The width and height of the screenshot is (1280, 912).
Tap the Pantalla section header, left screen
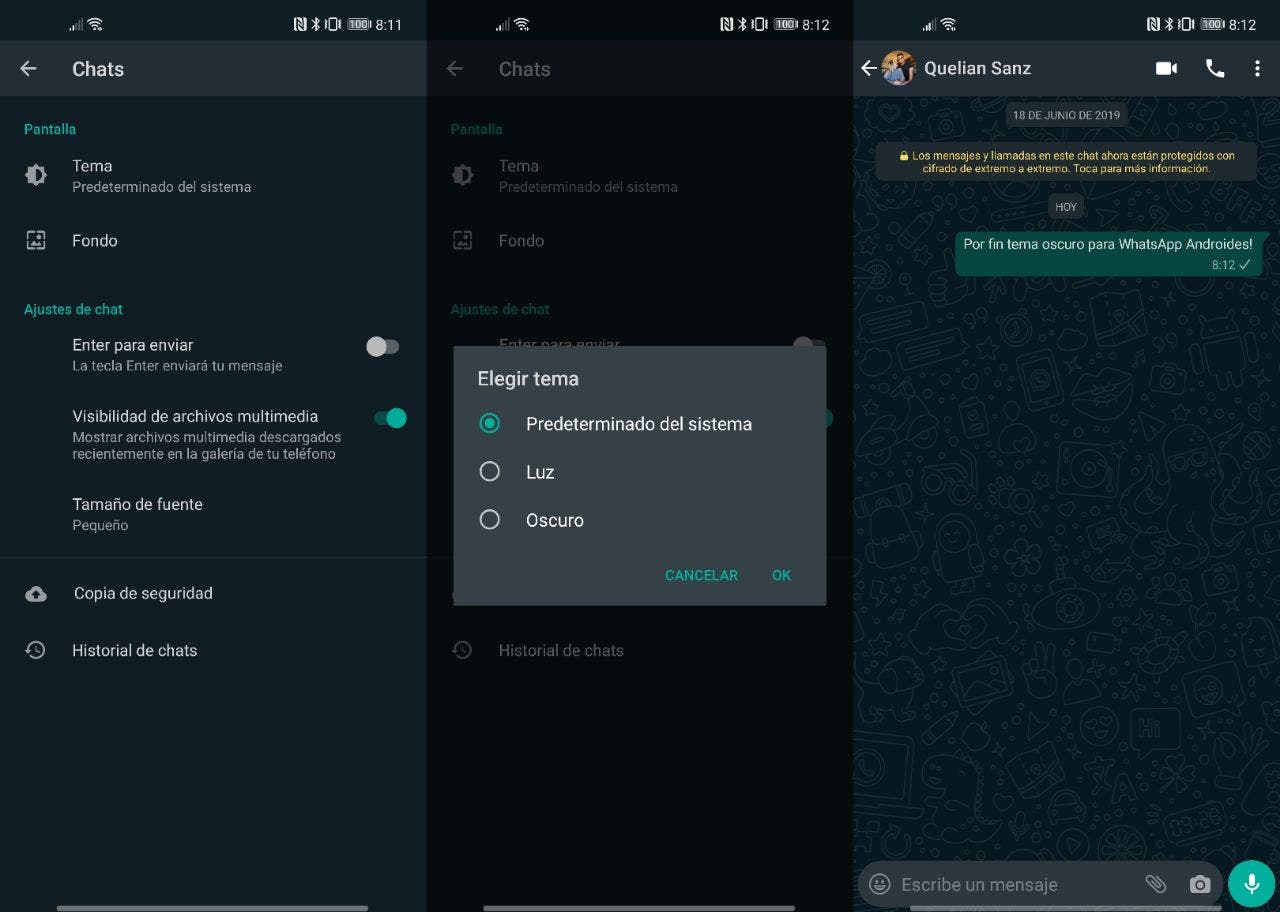[50, 129]
